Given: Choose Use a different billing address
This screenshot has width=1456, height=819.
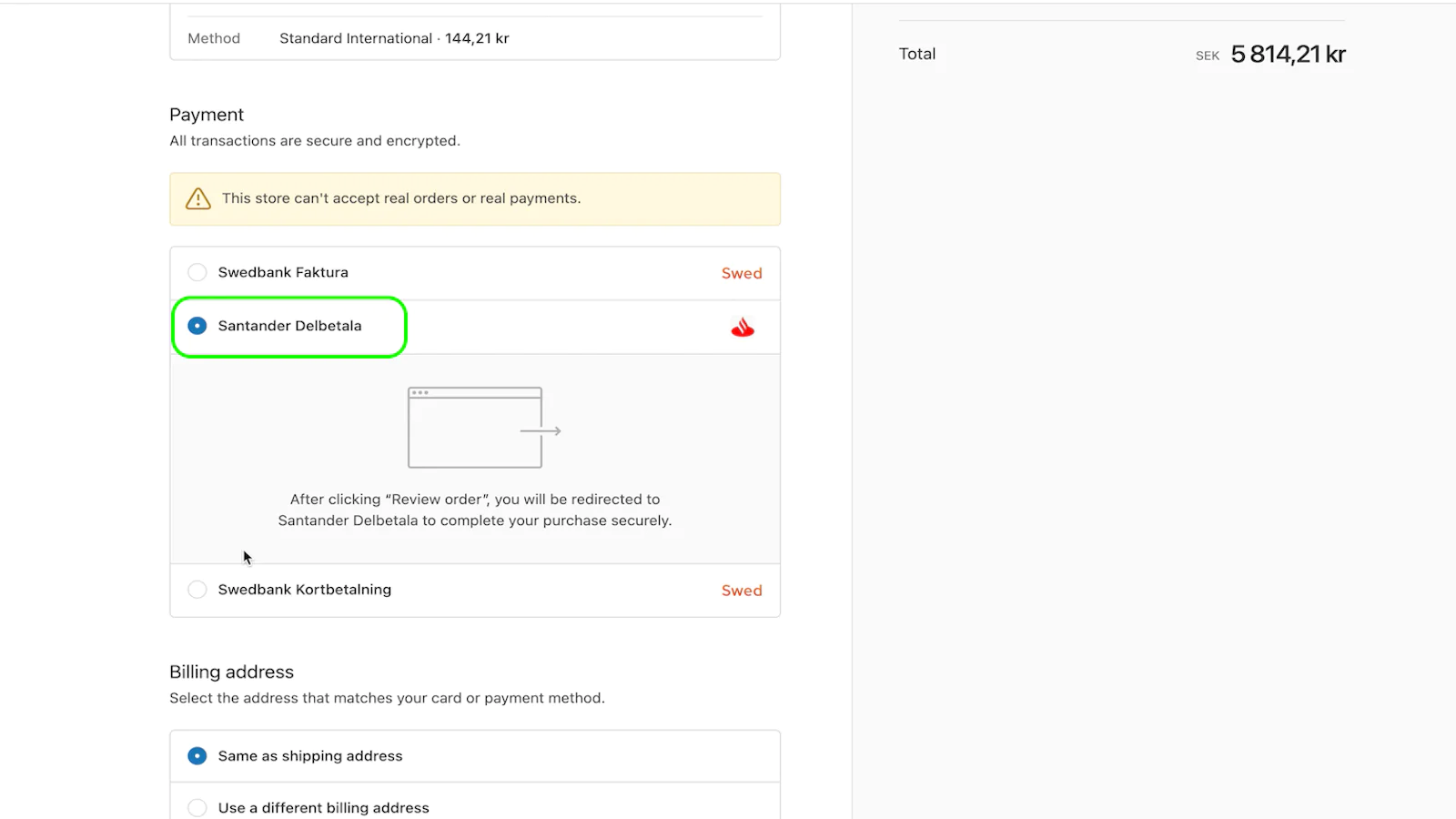Looking at the screenshot, I should [197, 807].
